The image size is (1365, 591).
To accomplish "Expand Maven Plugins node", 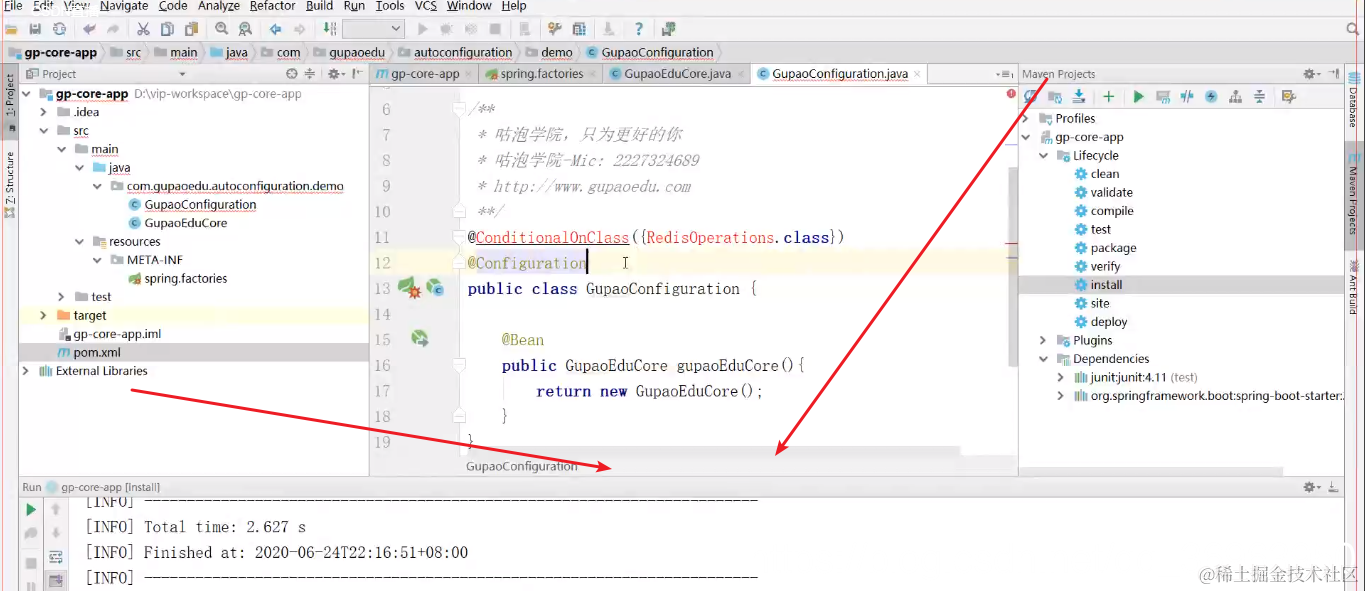I will click(1044, 340).
